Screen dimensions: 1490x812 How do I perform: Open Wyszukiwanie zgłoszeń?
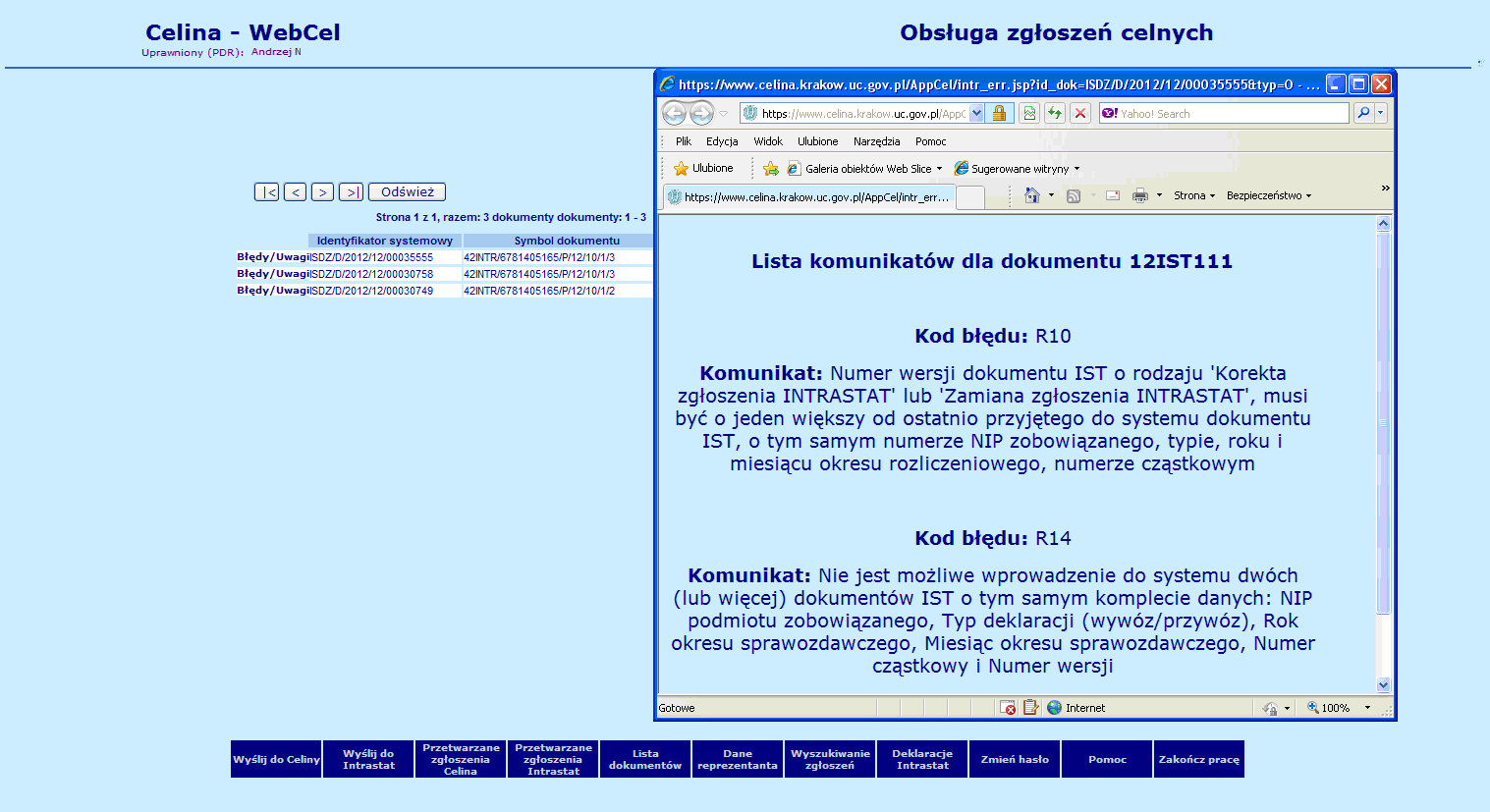pyautogui.click(x=830, y=759)
